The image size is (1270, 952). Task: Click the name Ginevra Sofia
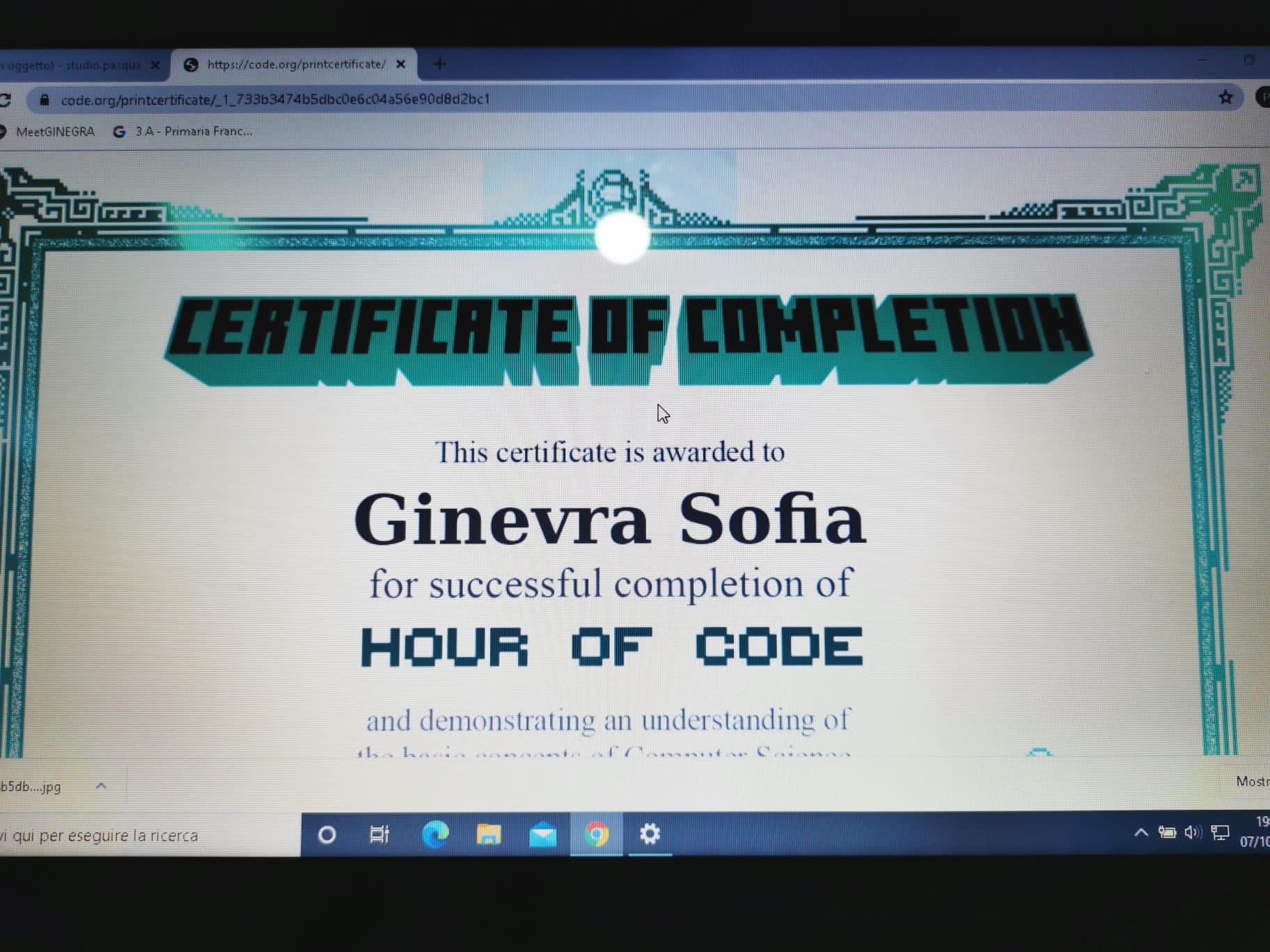[610, 519]
